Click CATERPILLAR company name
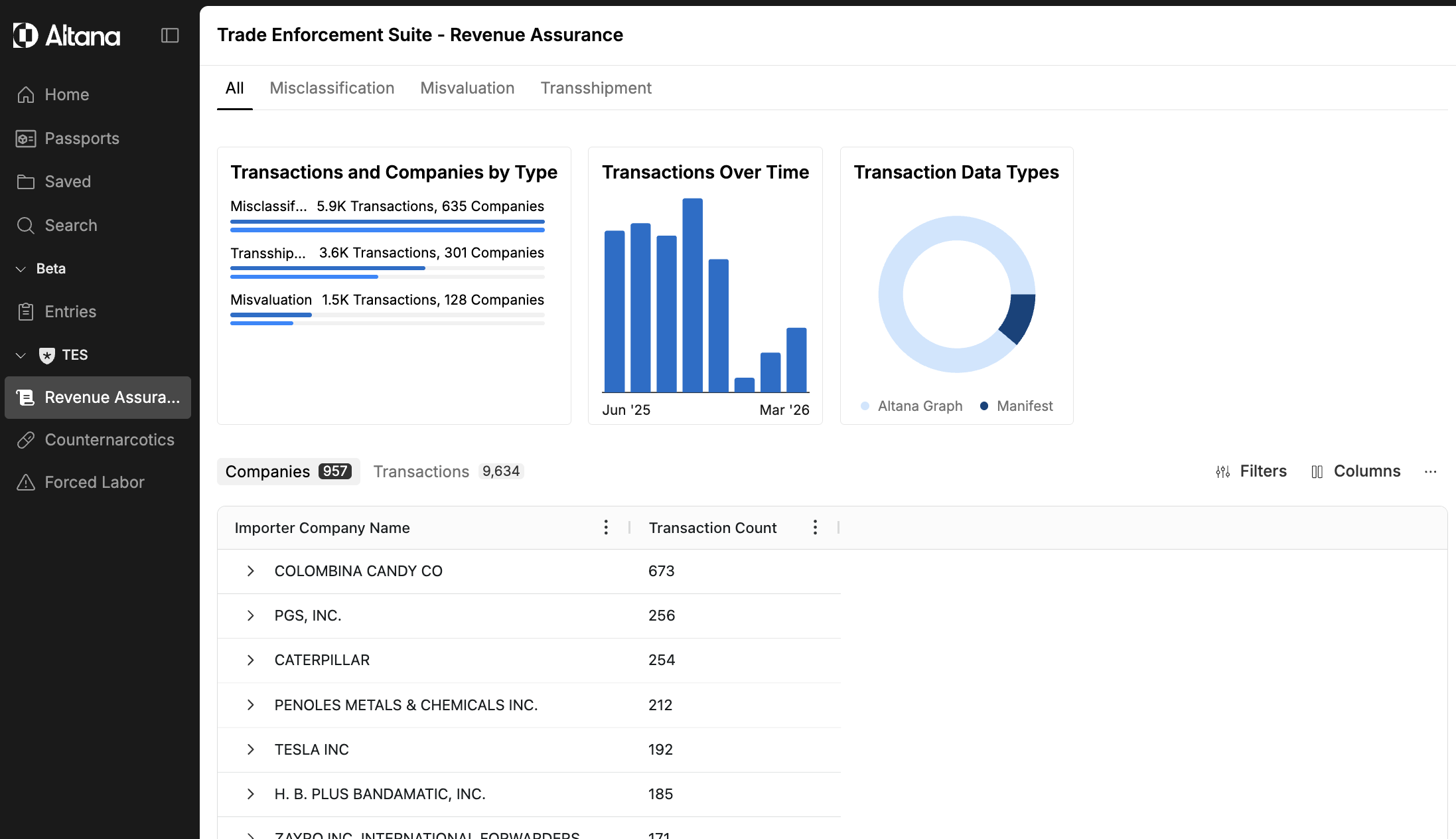 click(322, 660)
